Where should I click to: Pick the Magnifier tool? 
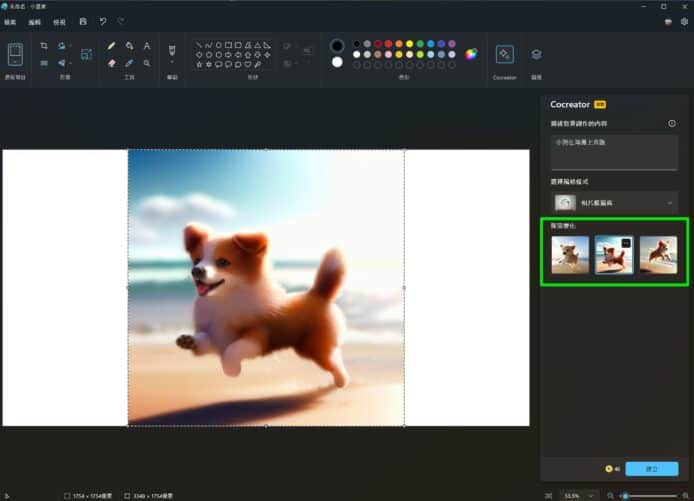click(147, 63)
